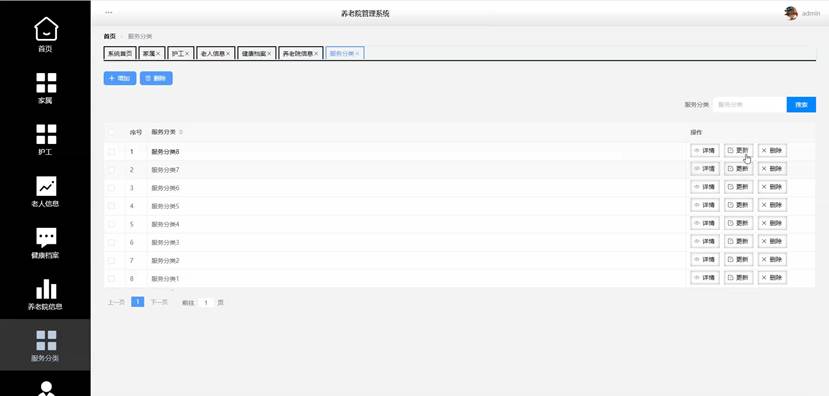Open 家属 section in sidebar

[x=45, y=88]
